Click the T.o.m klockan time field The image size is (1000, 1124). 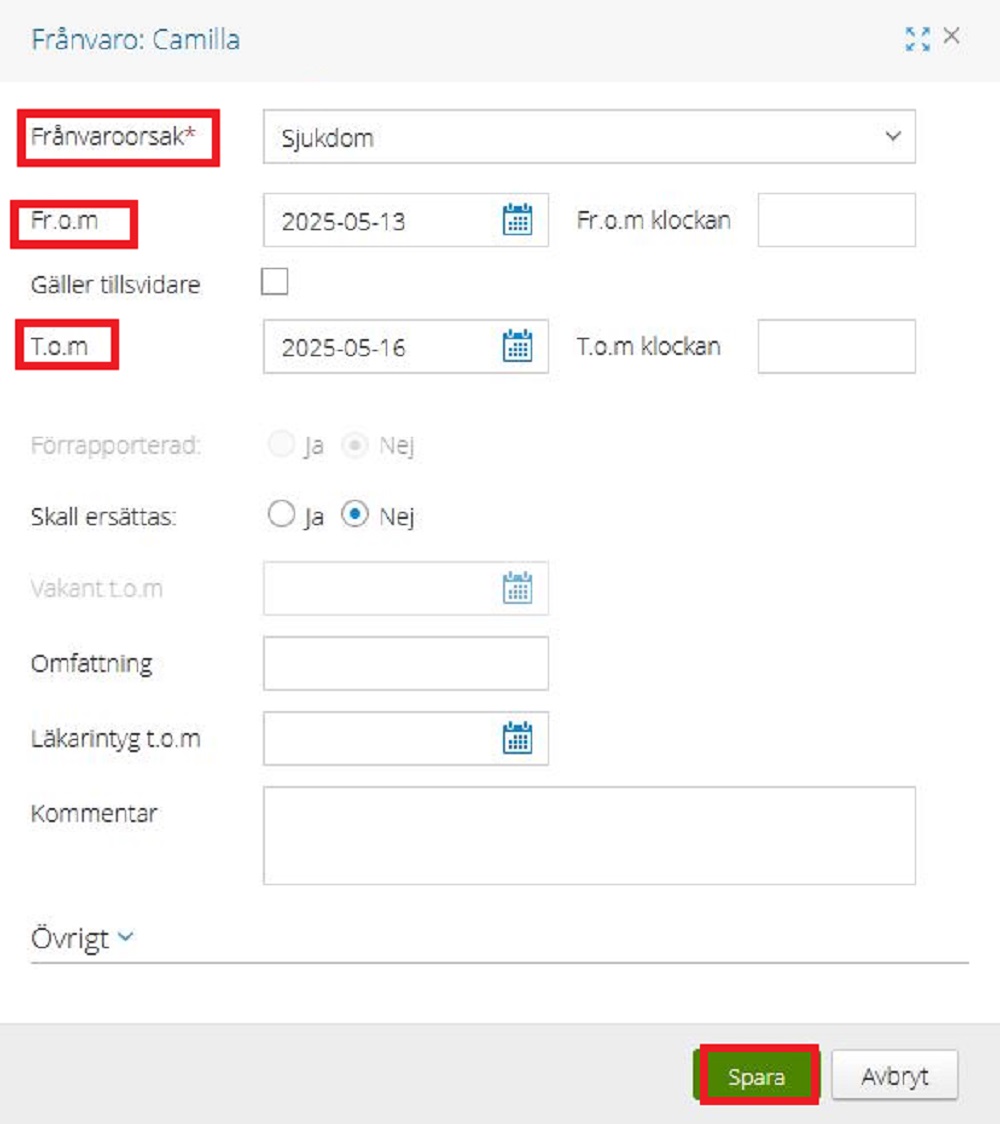click(836, 347)
